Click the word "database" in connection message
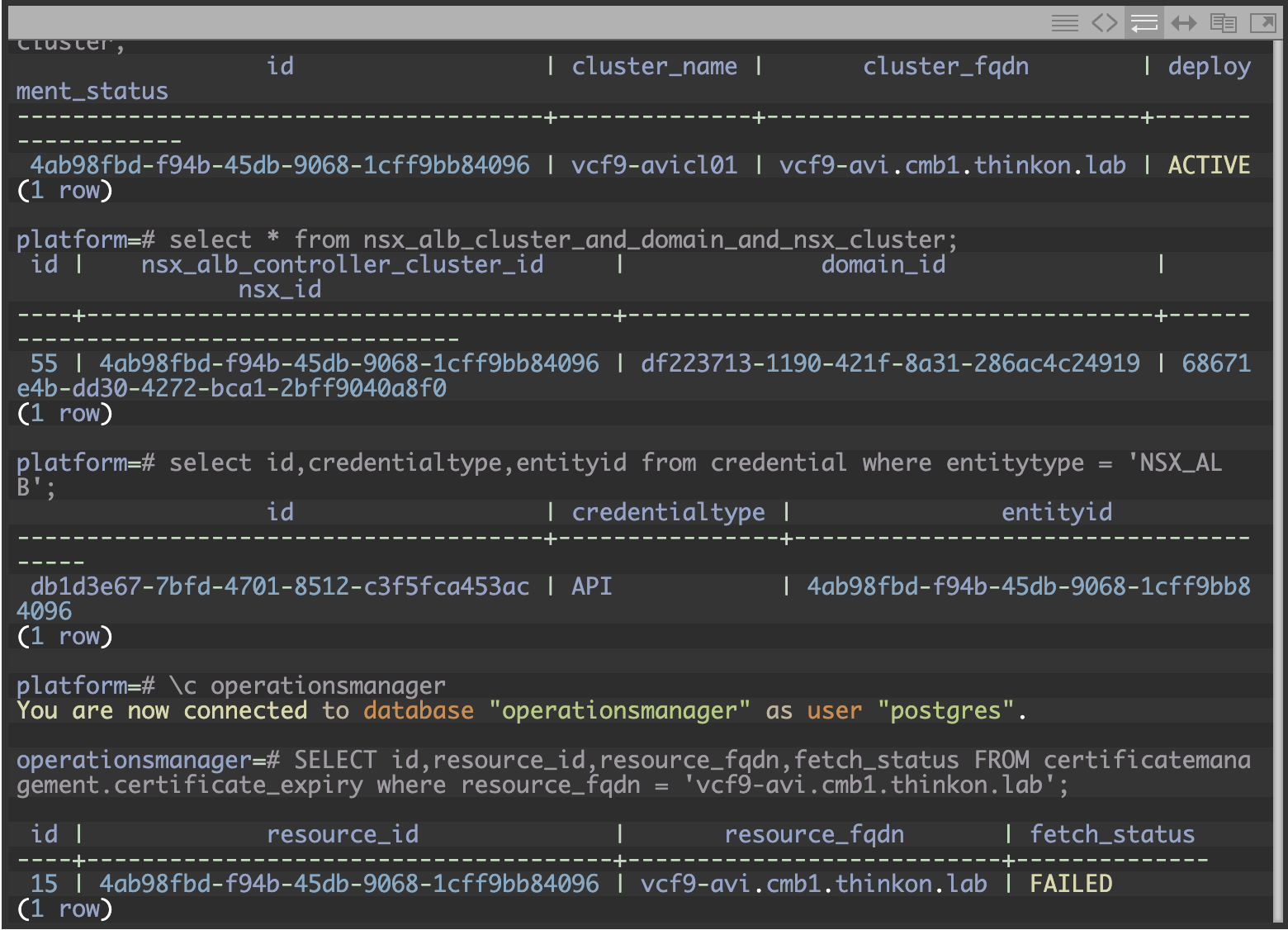Image resolution: width=1288 pixels, height=930 pixels. [419, 710]
